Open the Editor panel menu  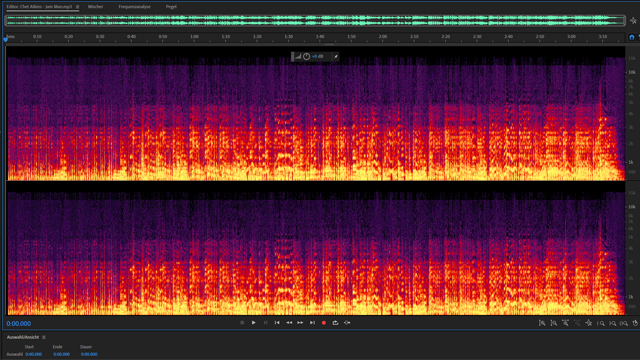pyautogui.click(x=77, y=7)
